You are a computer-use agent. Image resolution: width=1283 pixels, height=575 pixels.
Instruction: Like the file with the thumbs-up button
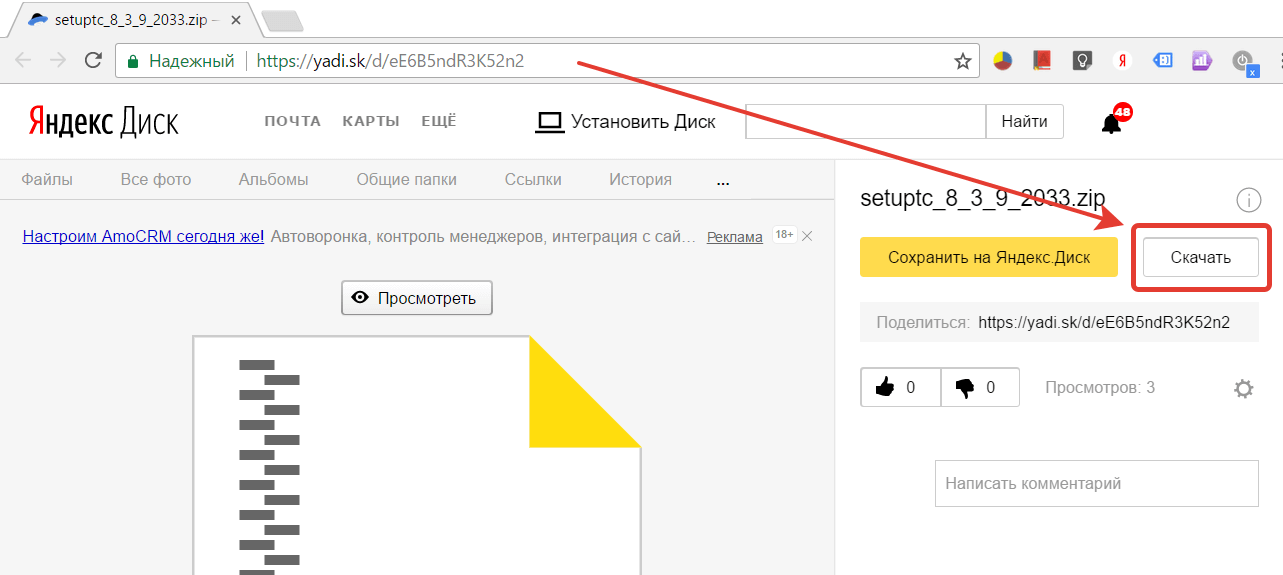900,388
